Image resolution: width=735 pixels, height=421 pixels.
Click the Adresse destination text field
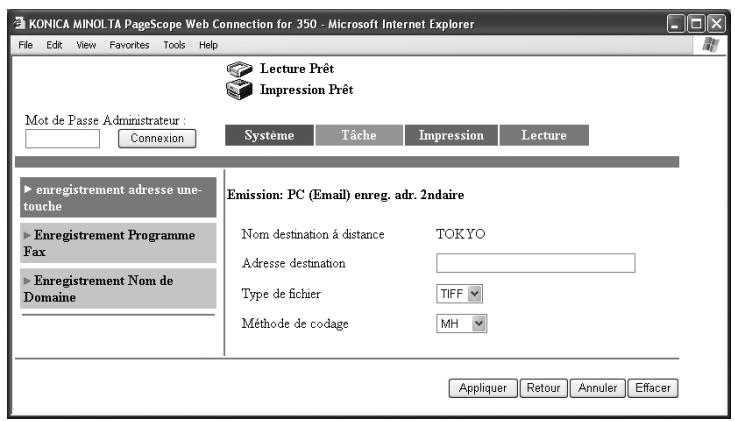pos(536,263)
